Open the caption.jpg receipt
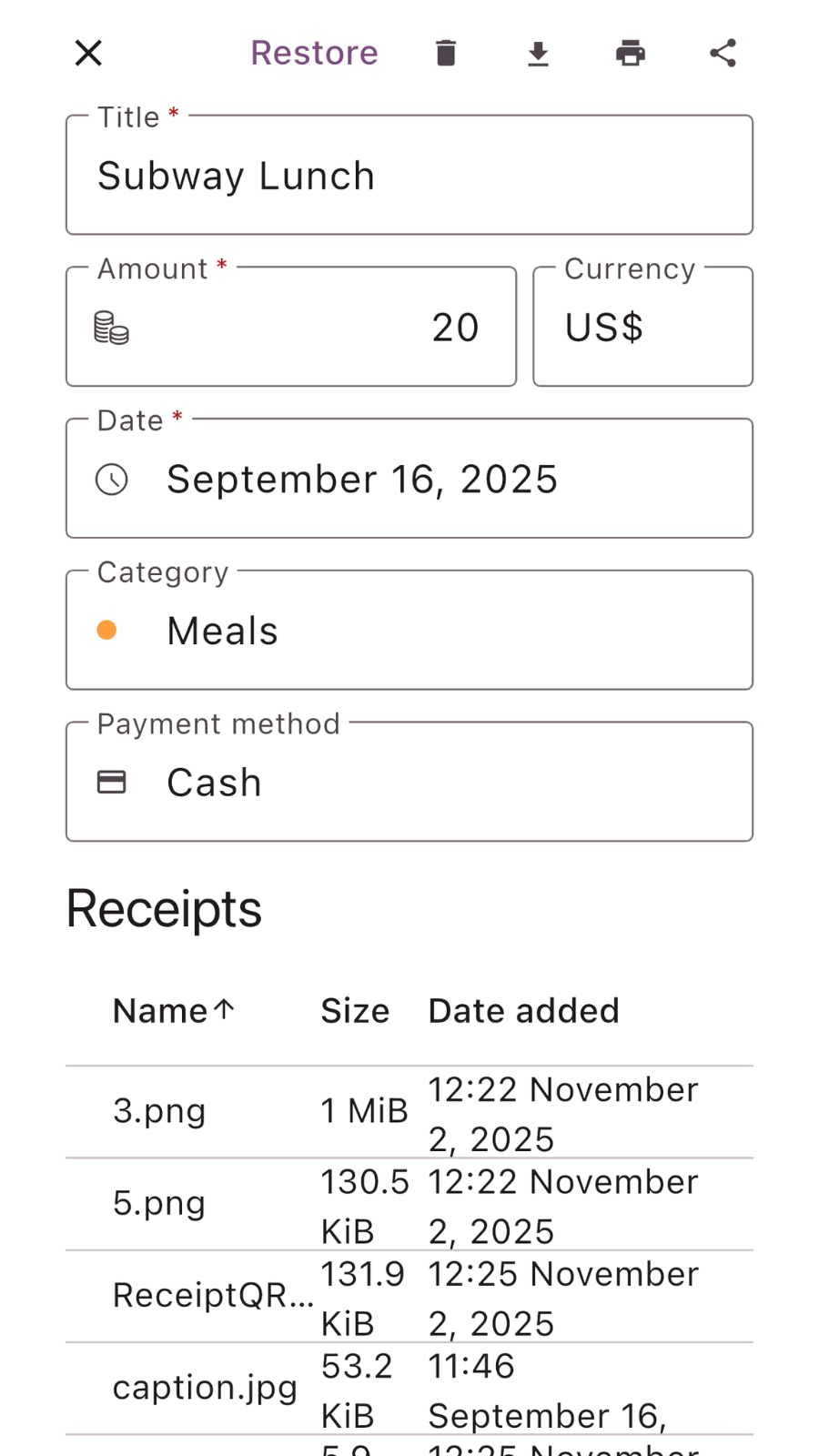Image resolution: width=819 pixels, height=1456 pixels. tap(205, 1388)
